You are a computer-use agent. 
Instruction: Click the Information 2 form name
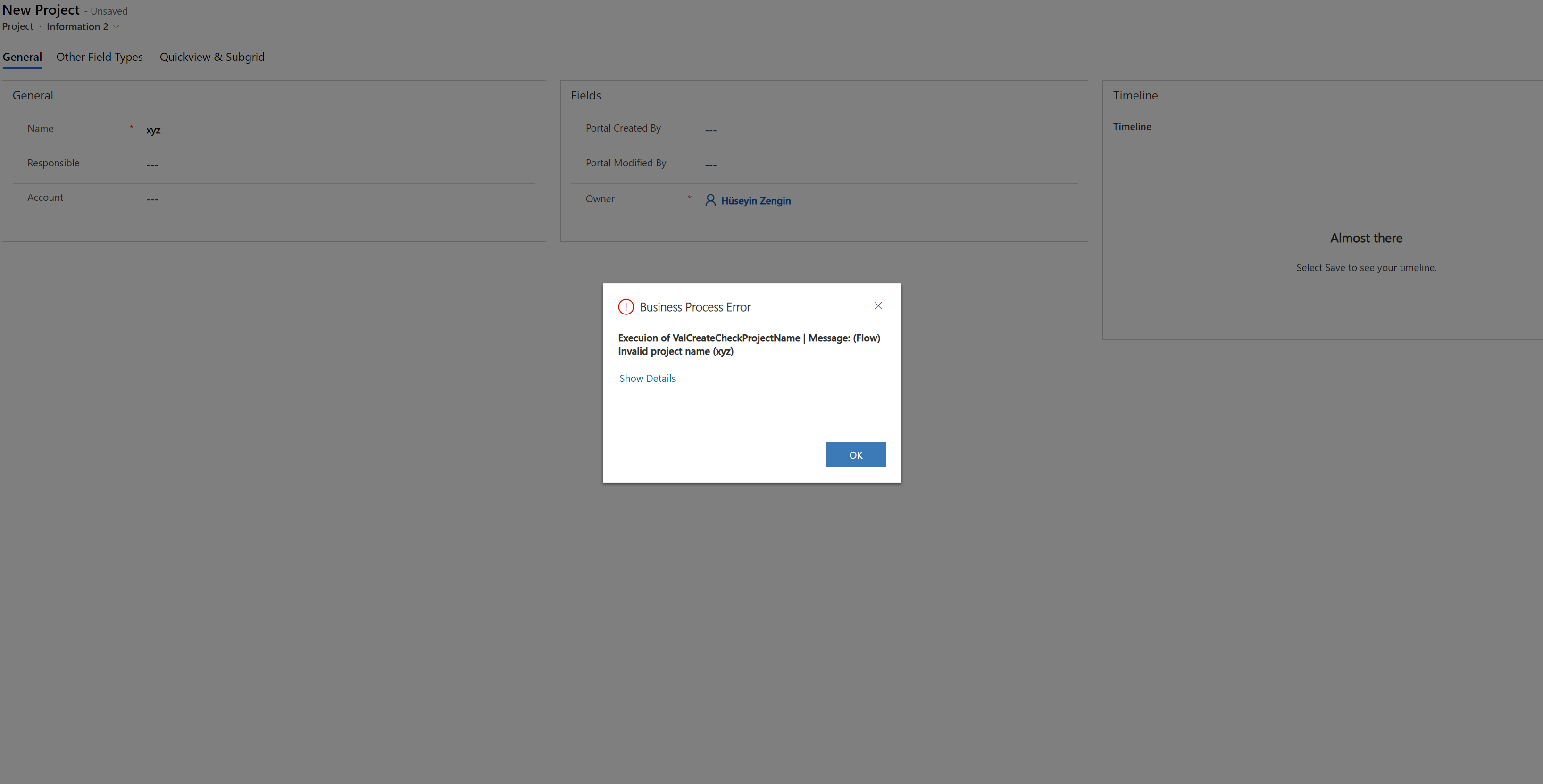77,27
